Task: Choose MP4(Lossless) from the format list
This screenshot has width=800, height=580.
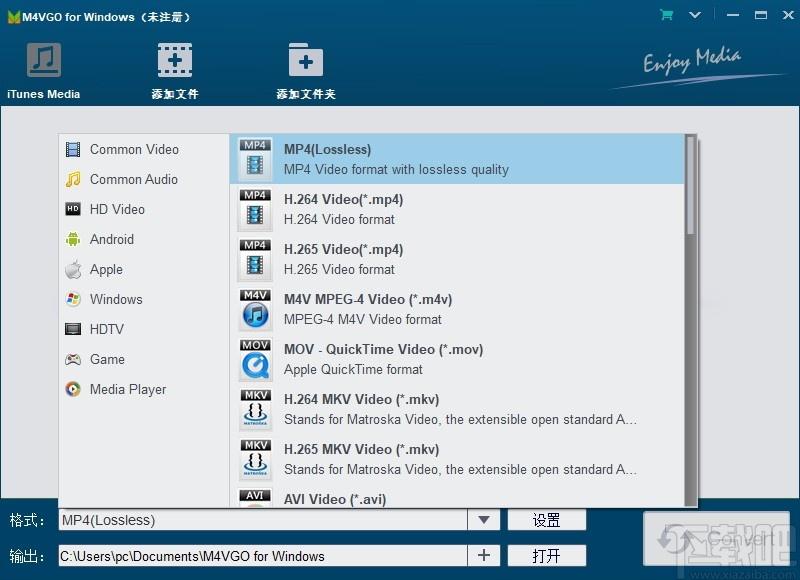Action: [x=457, y=159]
